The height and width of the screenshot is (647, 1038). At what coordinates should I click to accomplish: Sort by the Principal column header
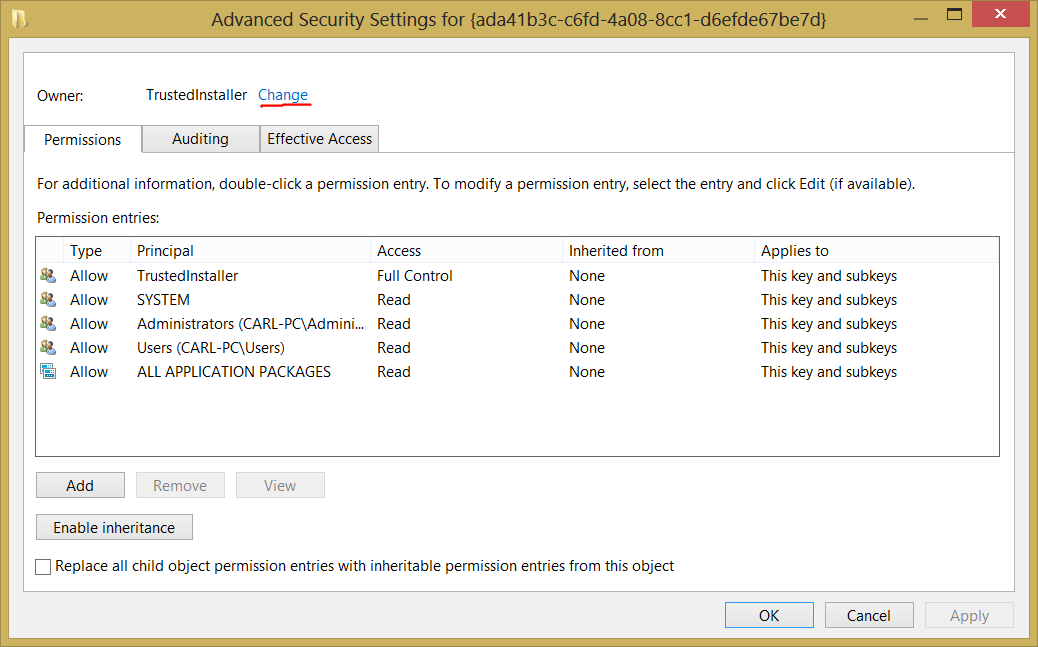point(250,251)
